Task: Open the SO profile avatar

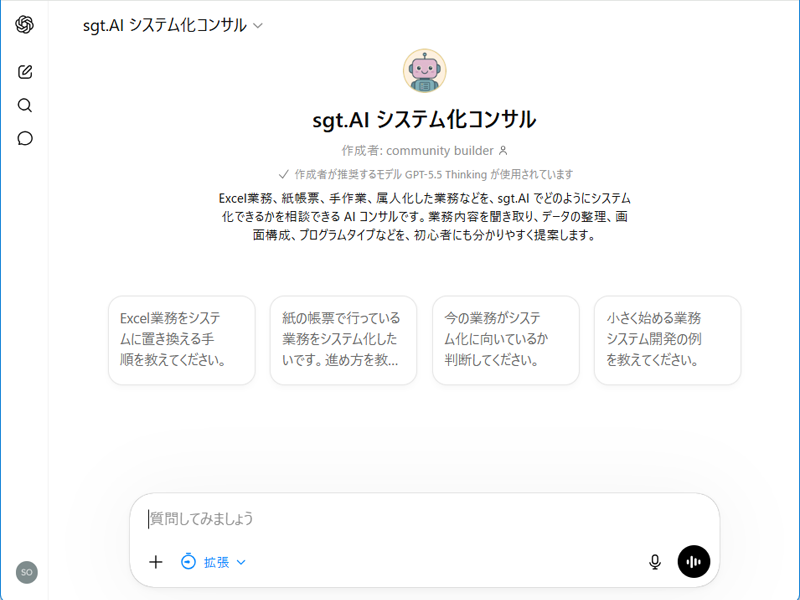Action: click(27, 572)
